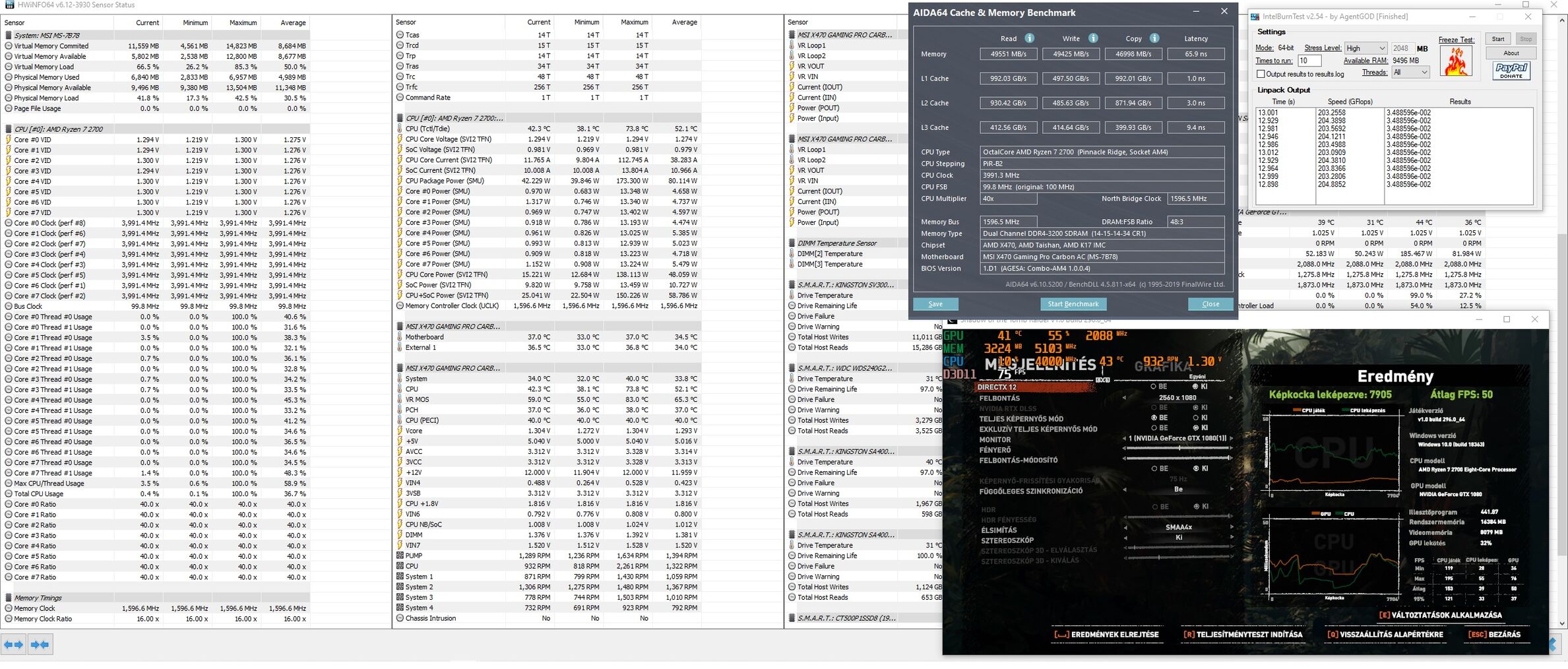Click the IntelBurnTest Freeze Test flame image
Viewport: 1568px width, 669px height.
(1456, 61)
